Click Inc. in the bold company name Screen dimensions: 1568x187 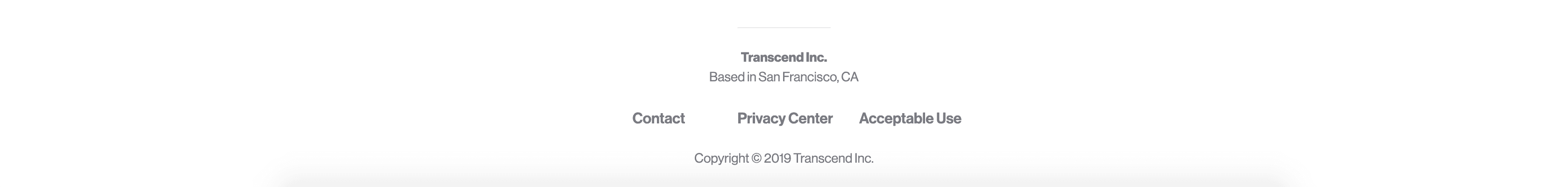click(816, 57)
